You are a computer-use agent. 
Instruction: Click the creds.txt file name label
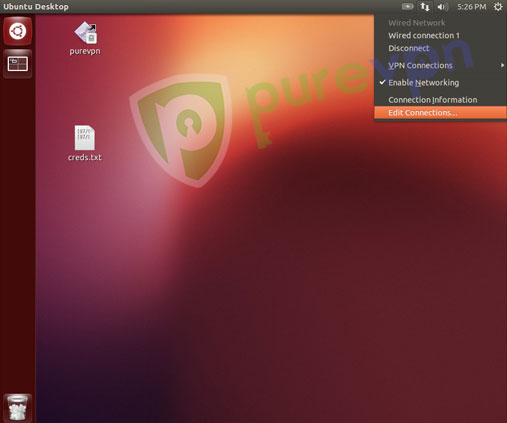[x=85, y=157]
